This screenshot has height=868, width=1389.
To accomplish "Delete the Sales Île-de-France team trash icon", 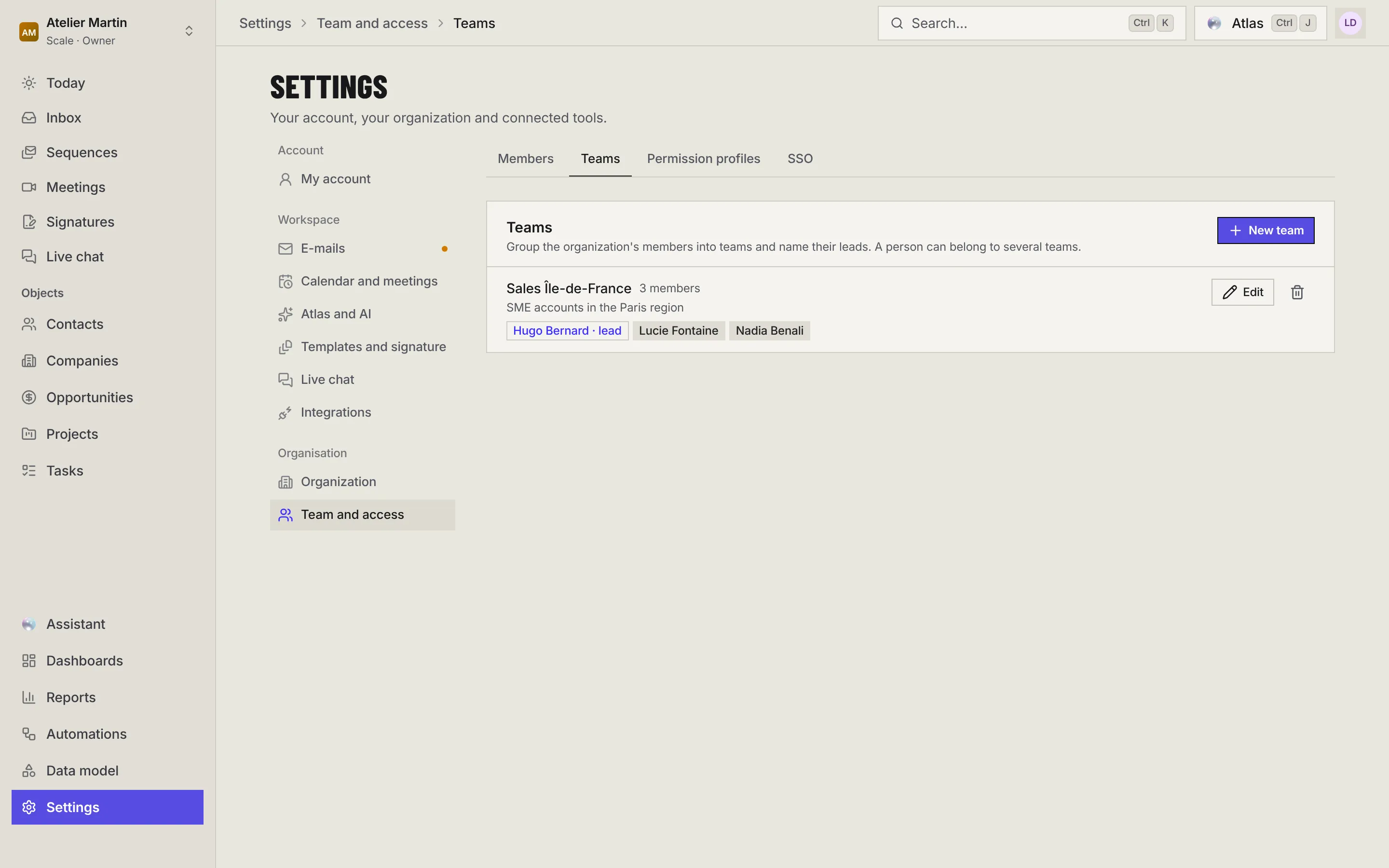I will (x=1297, y=292).
